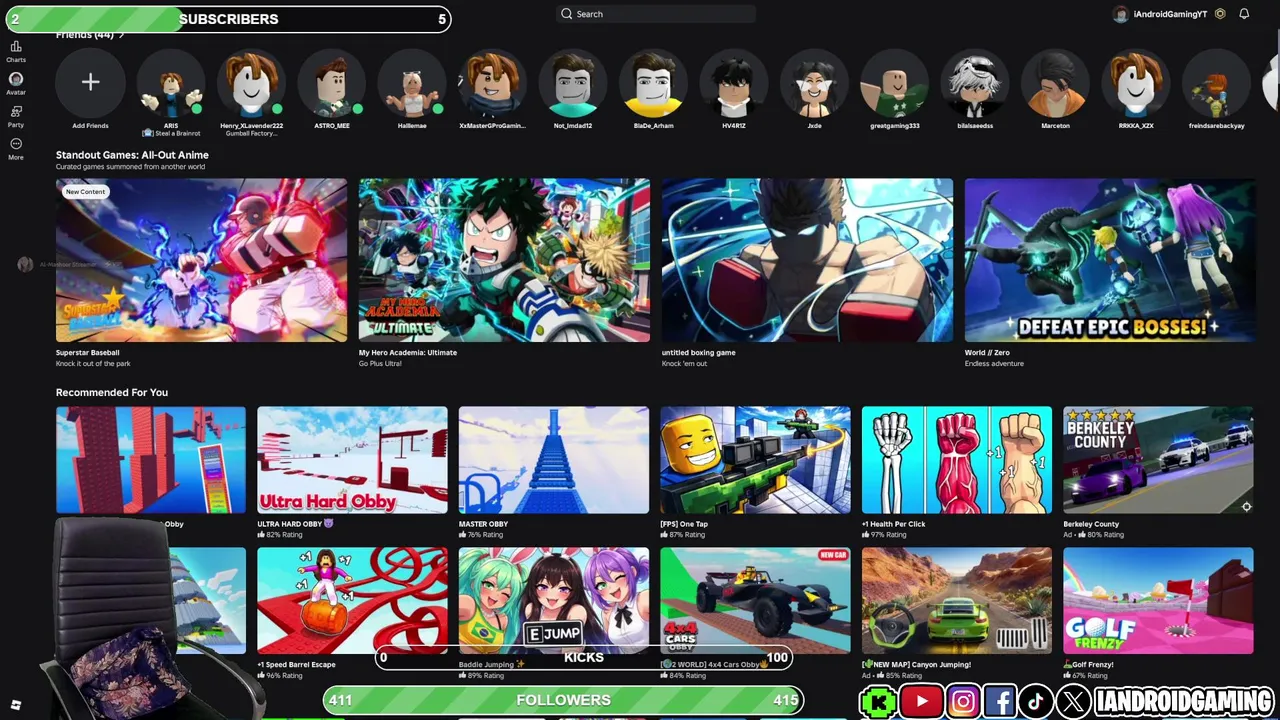Click ARIS's Steal a Brainrot status
The image size is (1280, 720).
pos(172,133)
